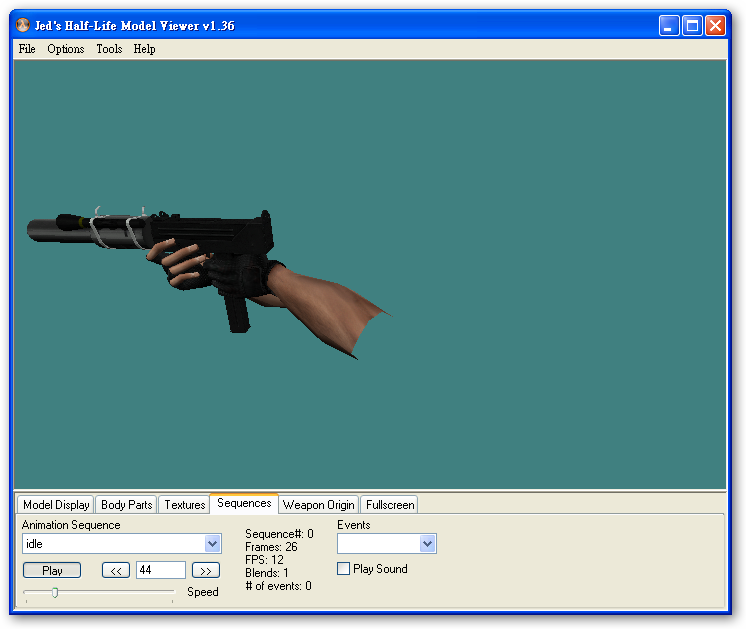746x629 pixels.
Task: Click the 'Events' label
Action: 353,525
